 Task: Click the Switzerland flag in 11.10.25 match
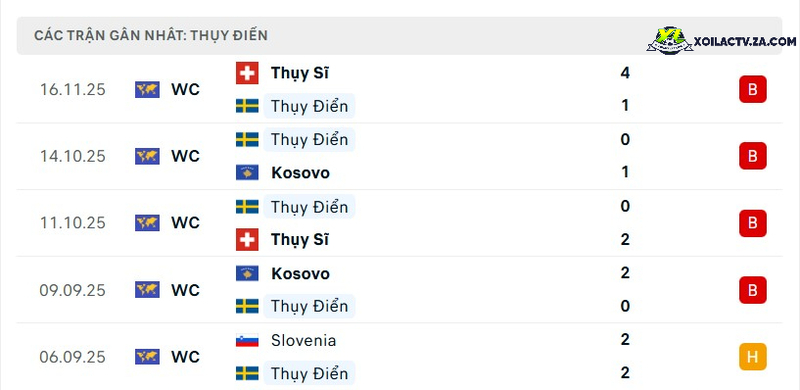pyautogui.click(x=247, y=239)
